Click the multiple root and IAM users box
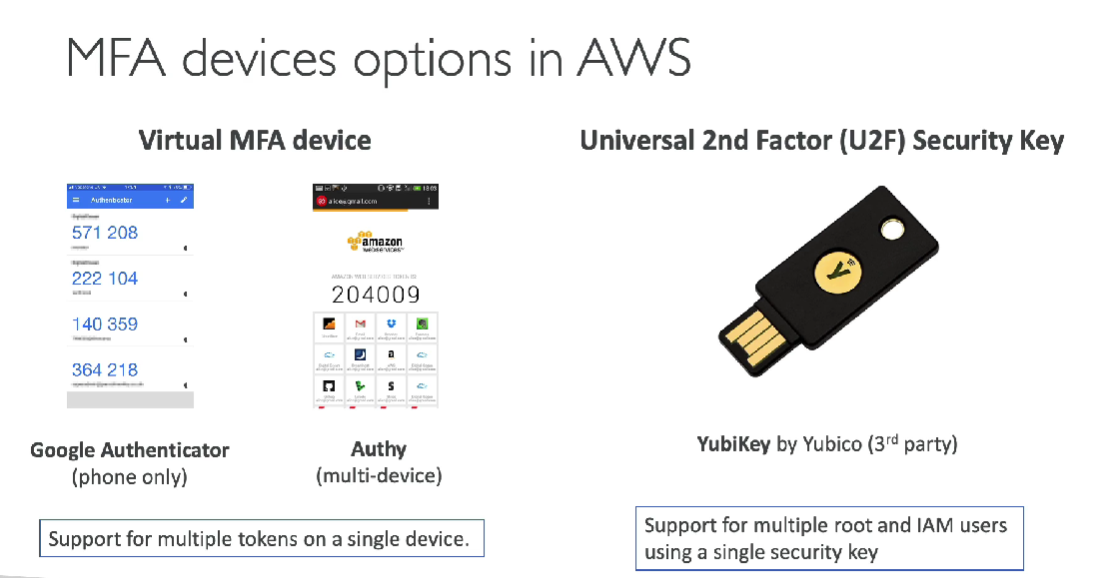 click(x=829, y=538)
